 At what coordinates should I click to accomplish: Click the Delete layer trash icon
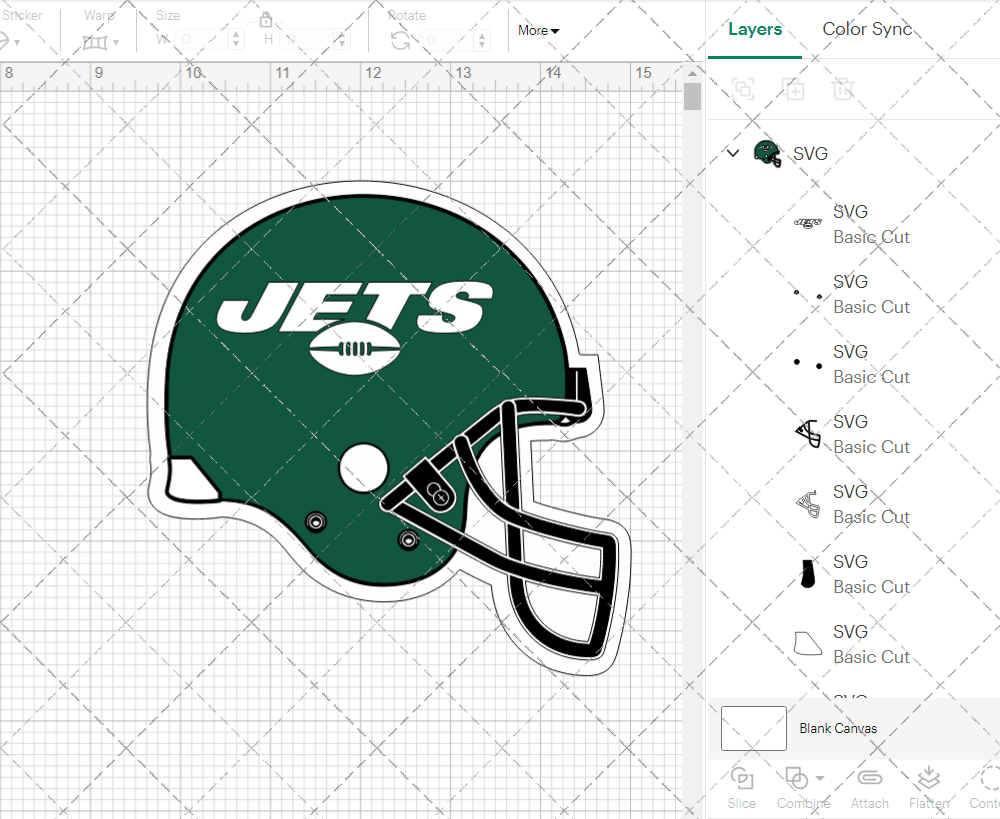click(842, 89)
